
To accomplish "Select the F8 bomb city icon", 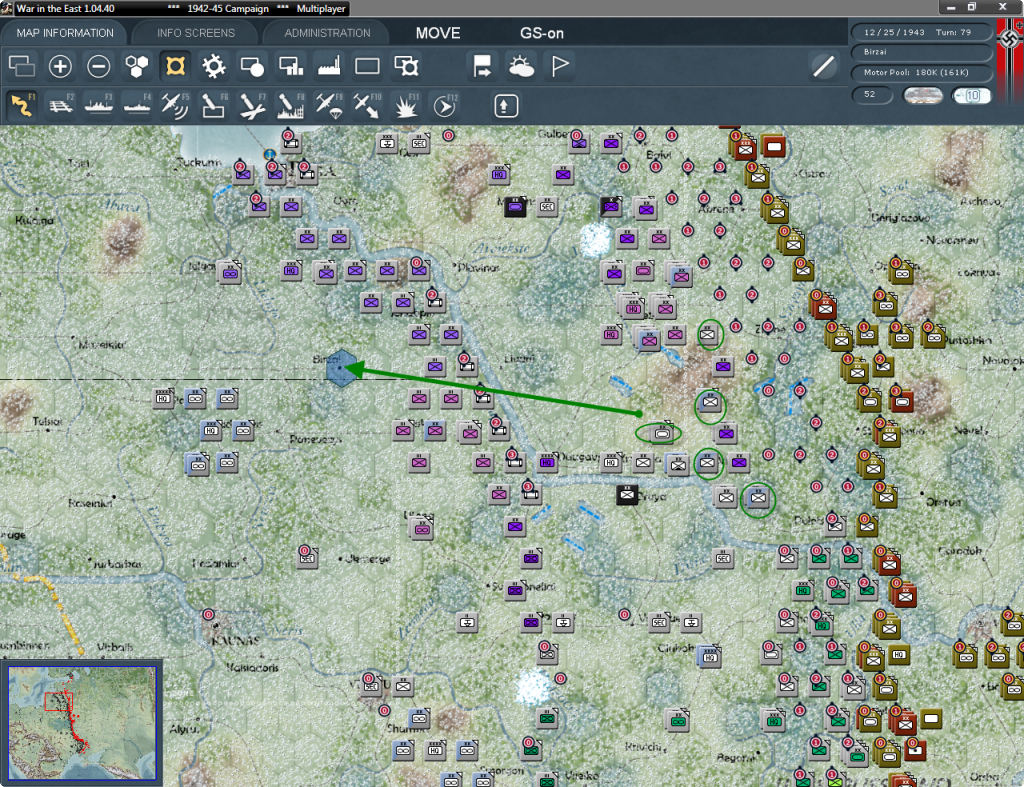I will [291, 106].
